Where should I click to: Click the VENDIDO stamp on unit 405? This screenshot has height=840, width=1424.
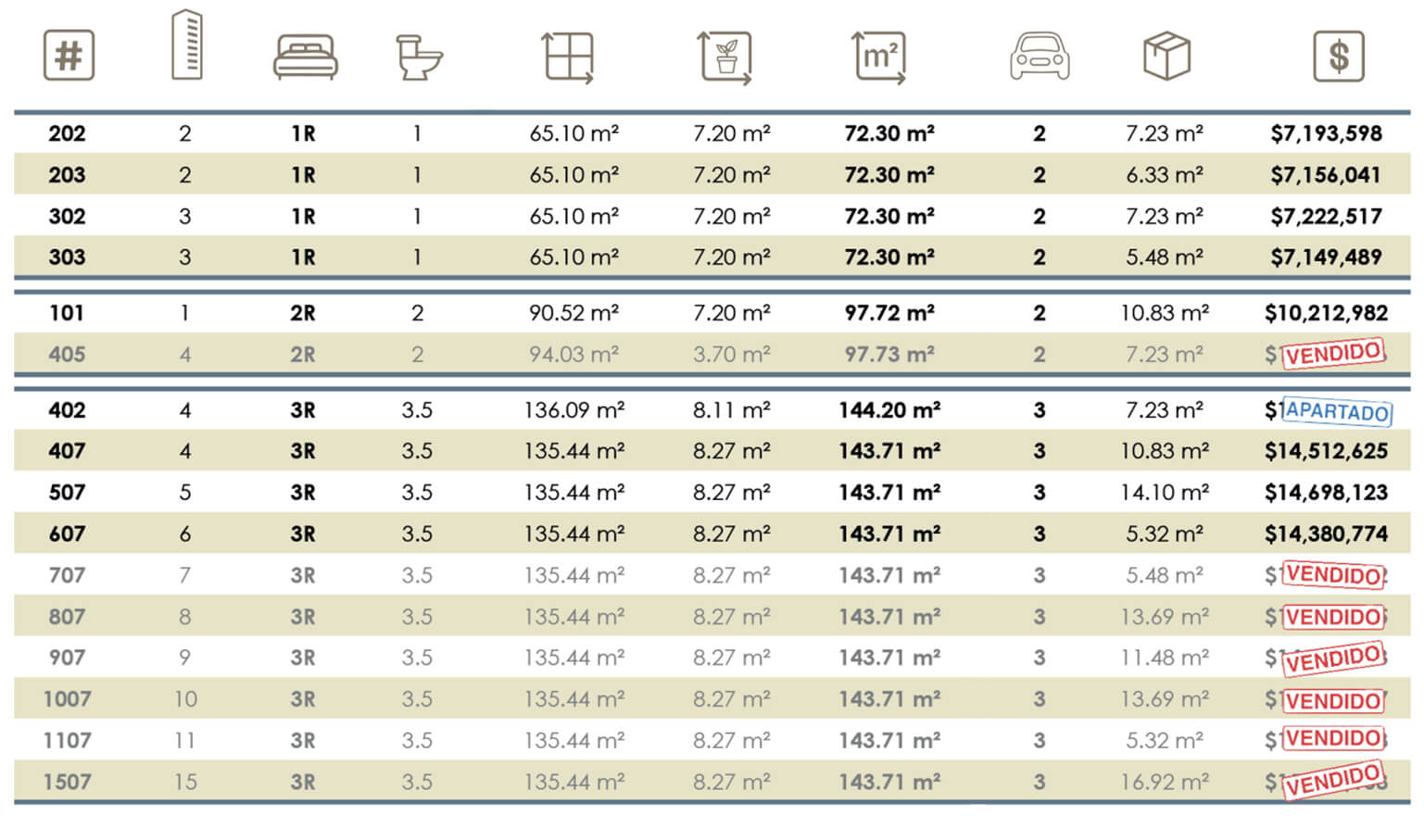(x=1334, y=354)
